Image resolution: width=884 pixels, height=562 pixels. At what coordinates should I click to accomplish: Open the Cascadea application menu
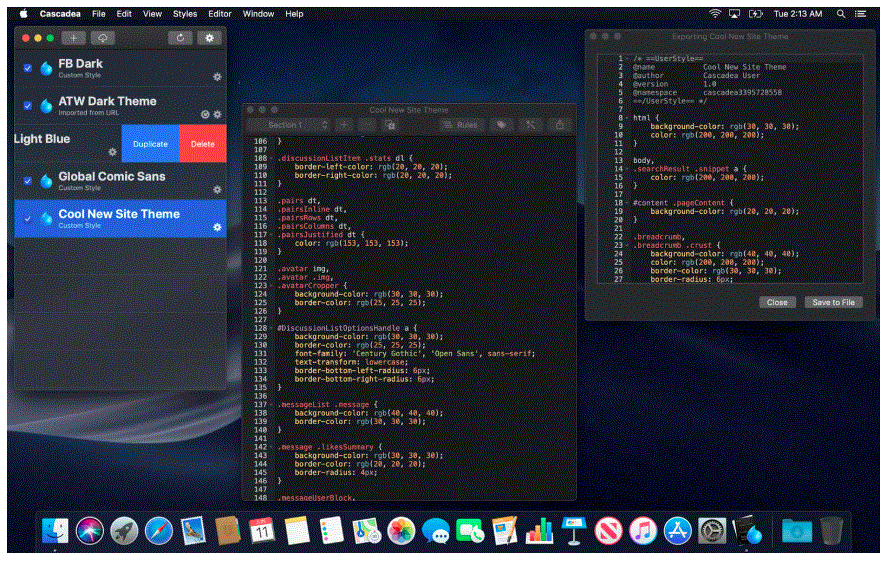click(x=60, y=14)
